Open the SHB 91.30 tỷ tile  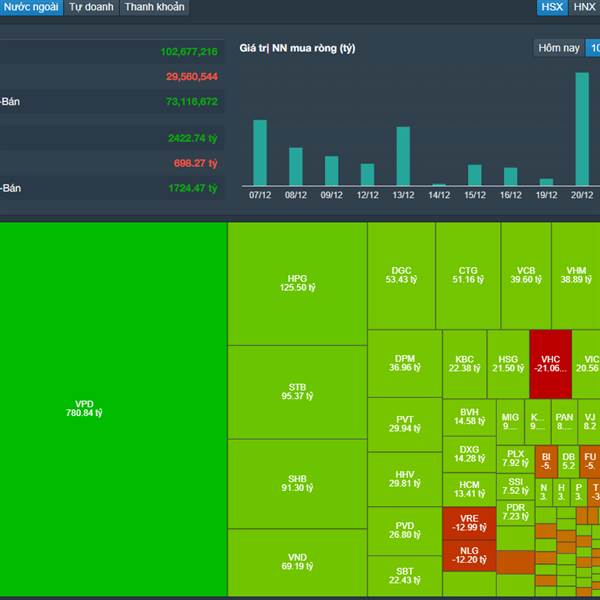coord(297,484)
